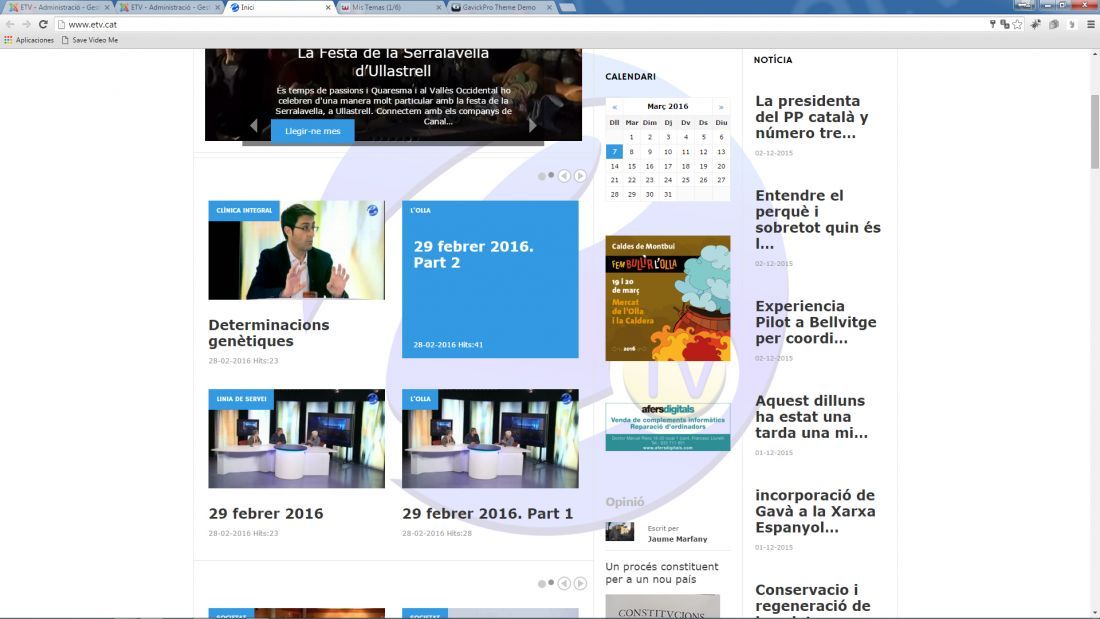
Task: Open news La presidenta del PP català
Action: tap(812, 117)
